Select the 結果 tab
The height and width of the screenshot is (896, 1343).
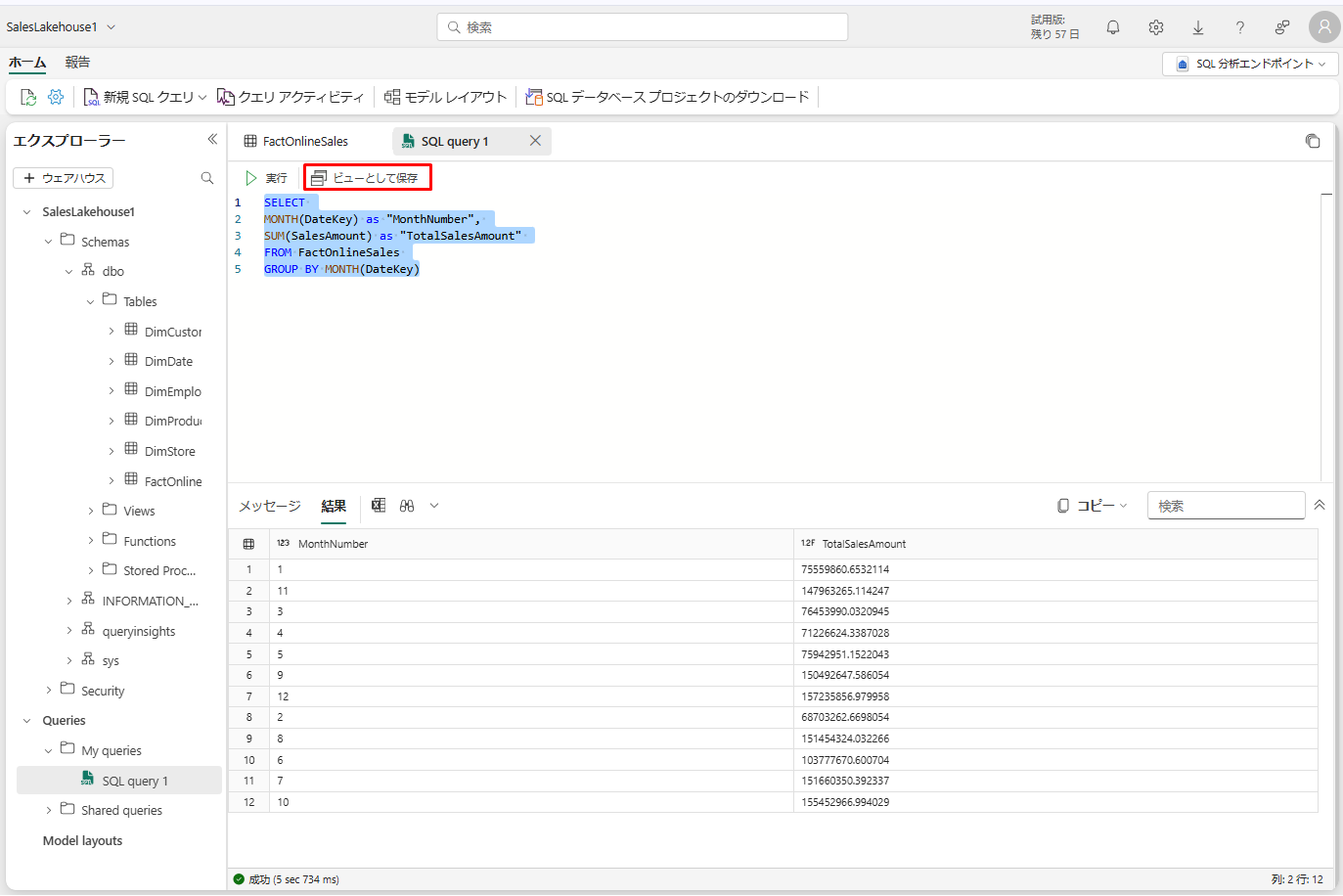pyautogui.click(x=334, y=506)
